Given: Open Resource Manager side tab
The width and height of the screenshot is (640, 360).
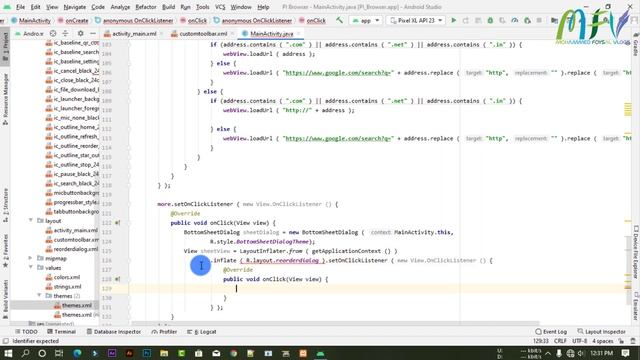Looking at the screenshot, I should (x=5, y=98).
